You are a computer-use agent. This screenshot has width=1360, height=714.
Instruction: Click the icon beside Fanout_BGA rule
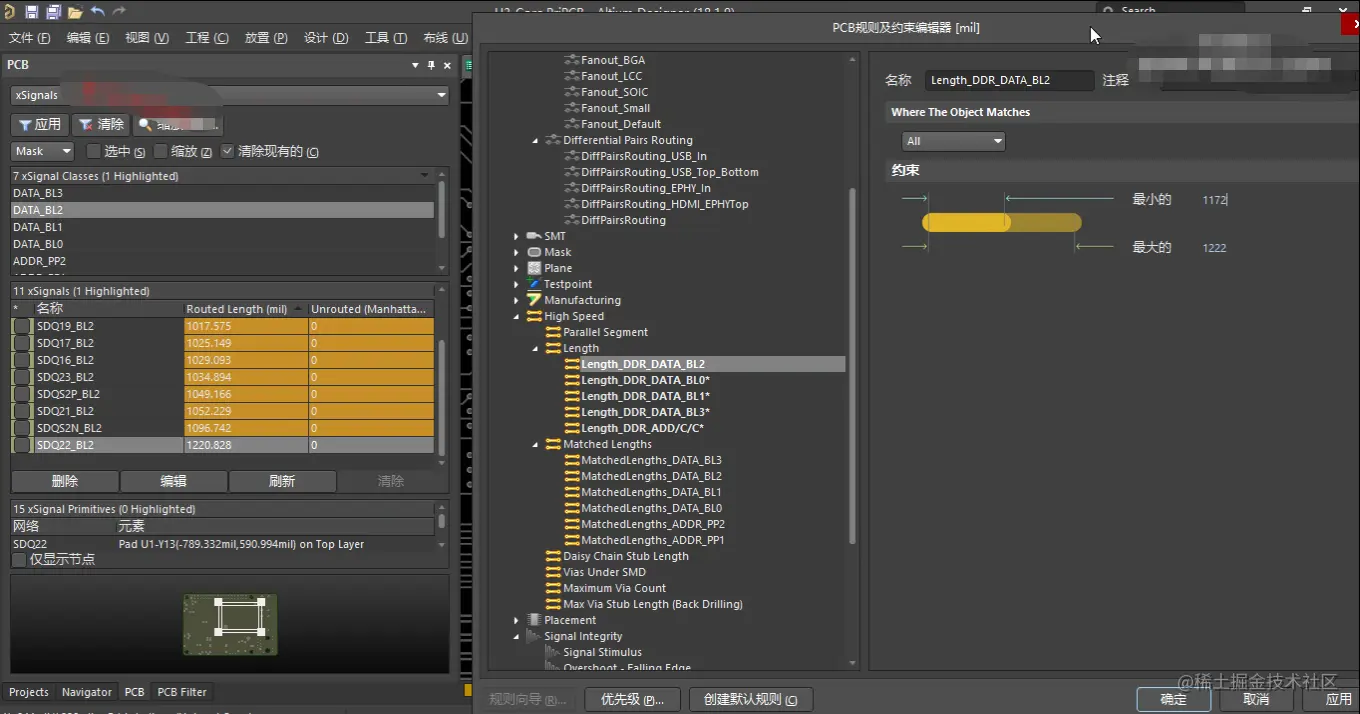[572, 60]
